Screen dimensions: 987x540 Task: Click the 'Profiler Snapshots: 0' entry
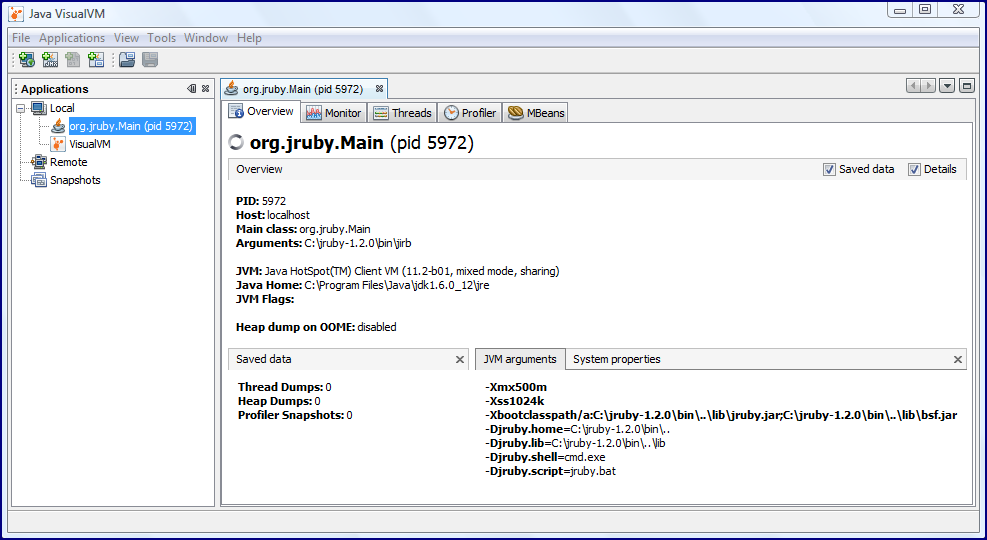tap(295, 415)
